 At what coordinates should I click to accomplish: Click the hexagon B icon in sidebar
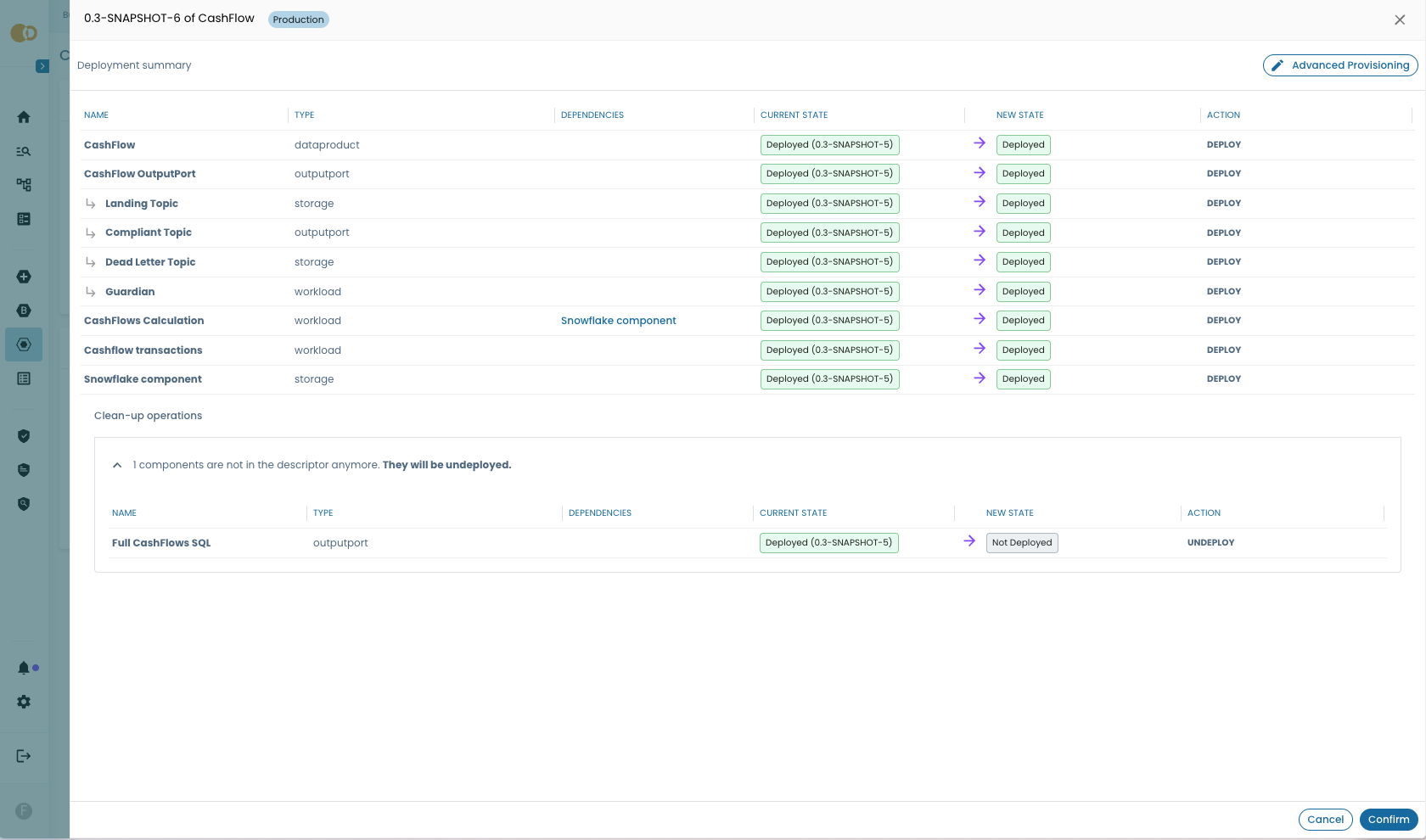coord(24,311)
